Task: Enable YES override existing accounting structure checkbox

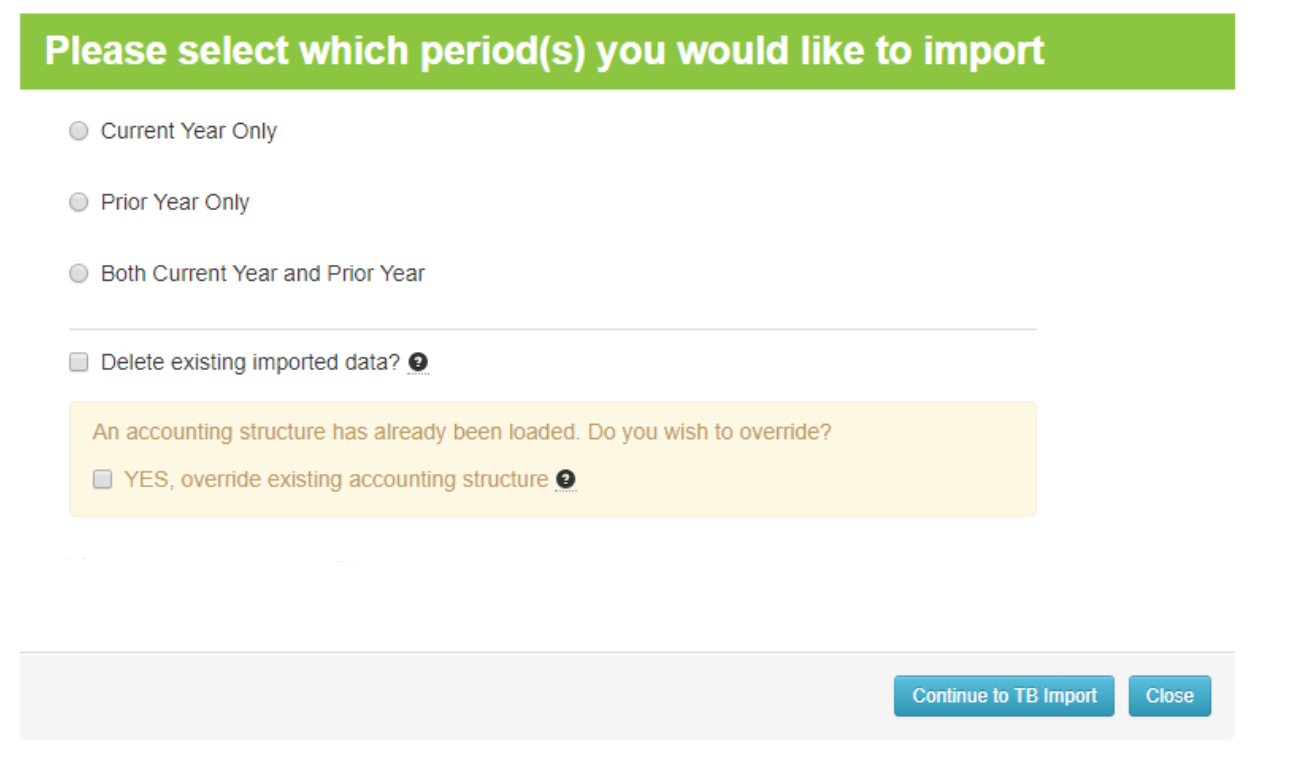Action: 102,480
